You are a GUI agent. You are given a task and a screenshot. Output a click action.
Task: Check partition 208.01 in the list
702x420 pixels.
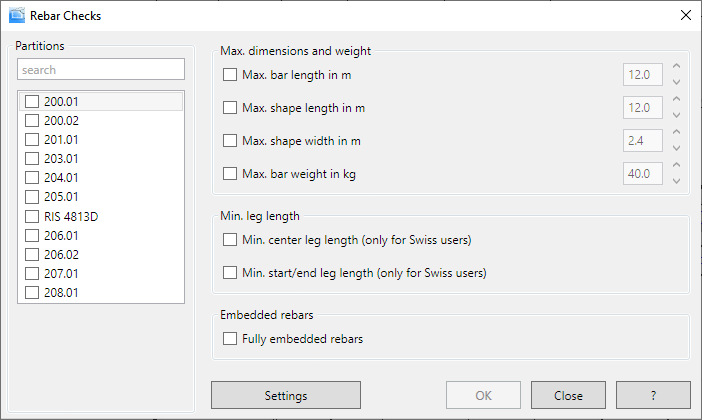click(32, 293)
